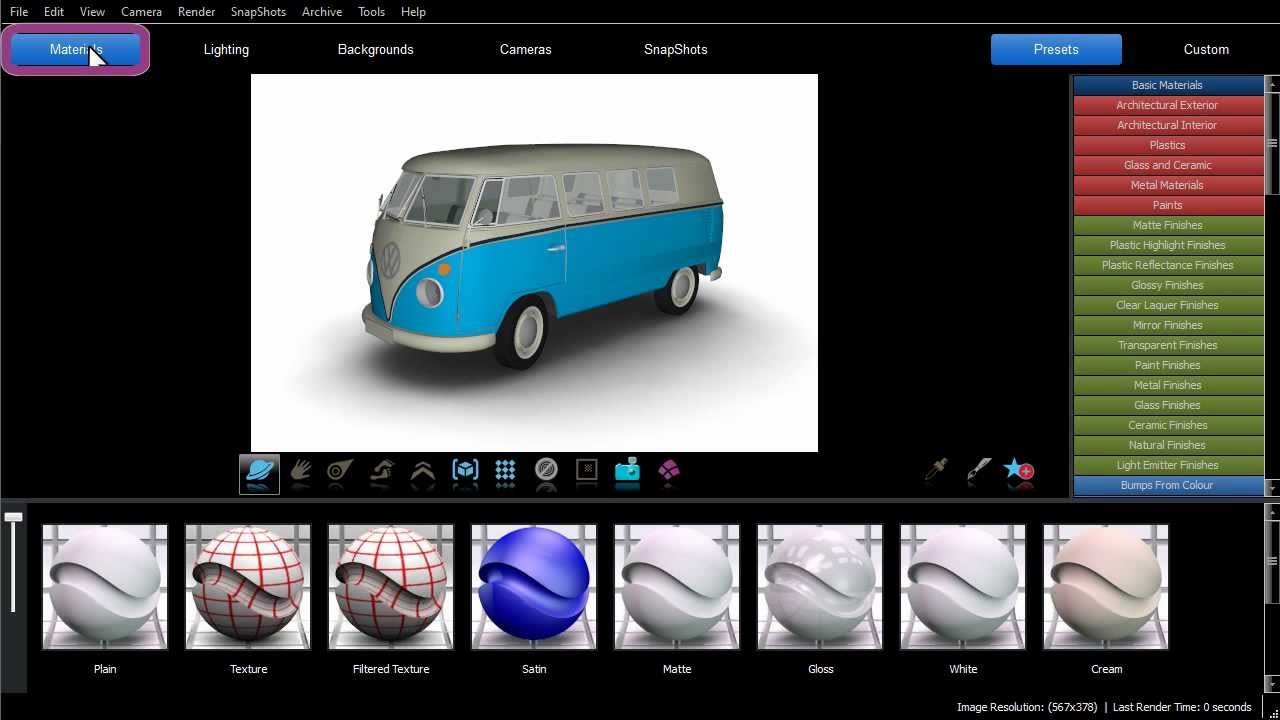Screen dimensions: 1280x720
Task: Select the paintbrush apply material icon
Action: pyautogui.click(x=979, y=471)
